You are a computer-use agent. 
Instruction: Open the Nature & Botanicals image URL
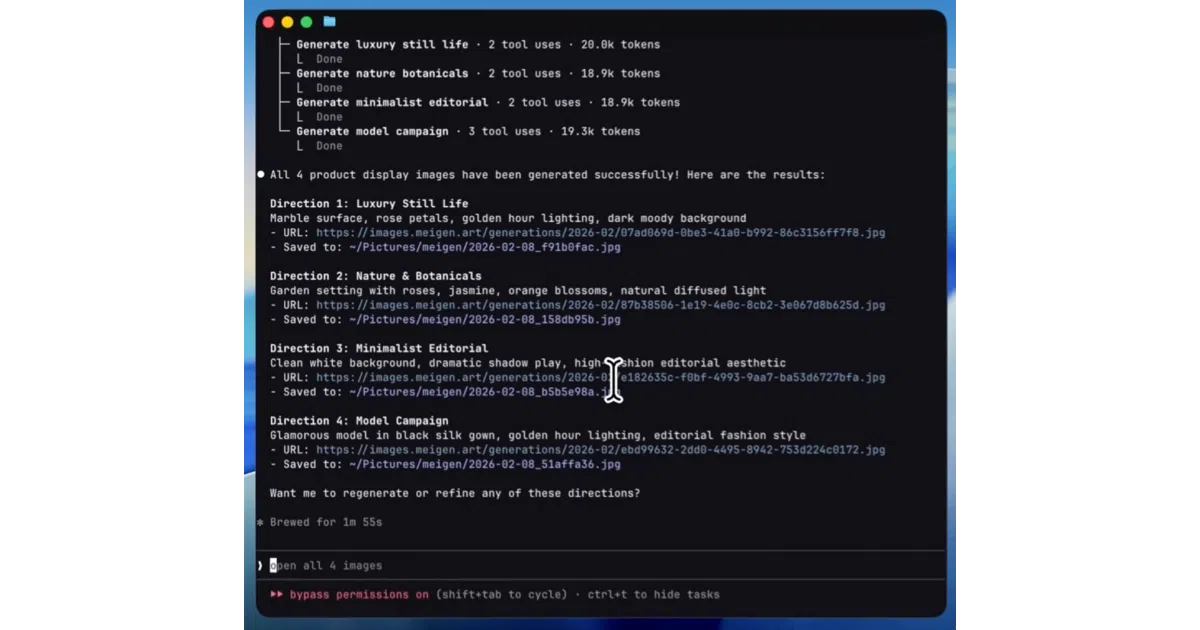600,305
